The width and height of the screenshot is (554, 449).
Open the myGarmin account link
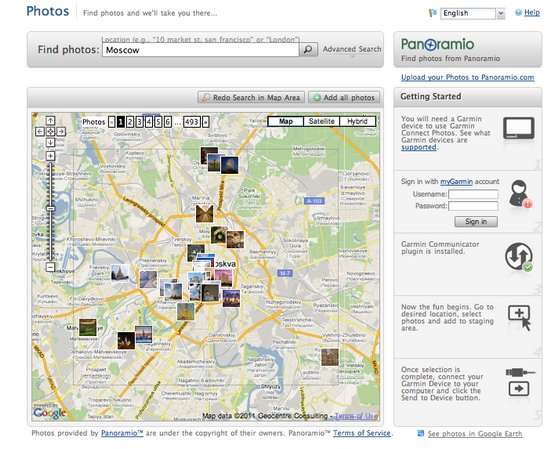tap(456, 182)
